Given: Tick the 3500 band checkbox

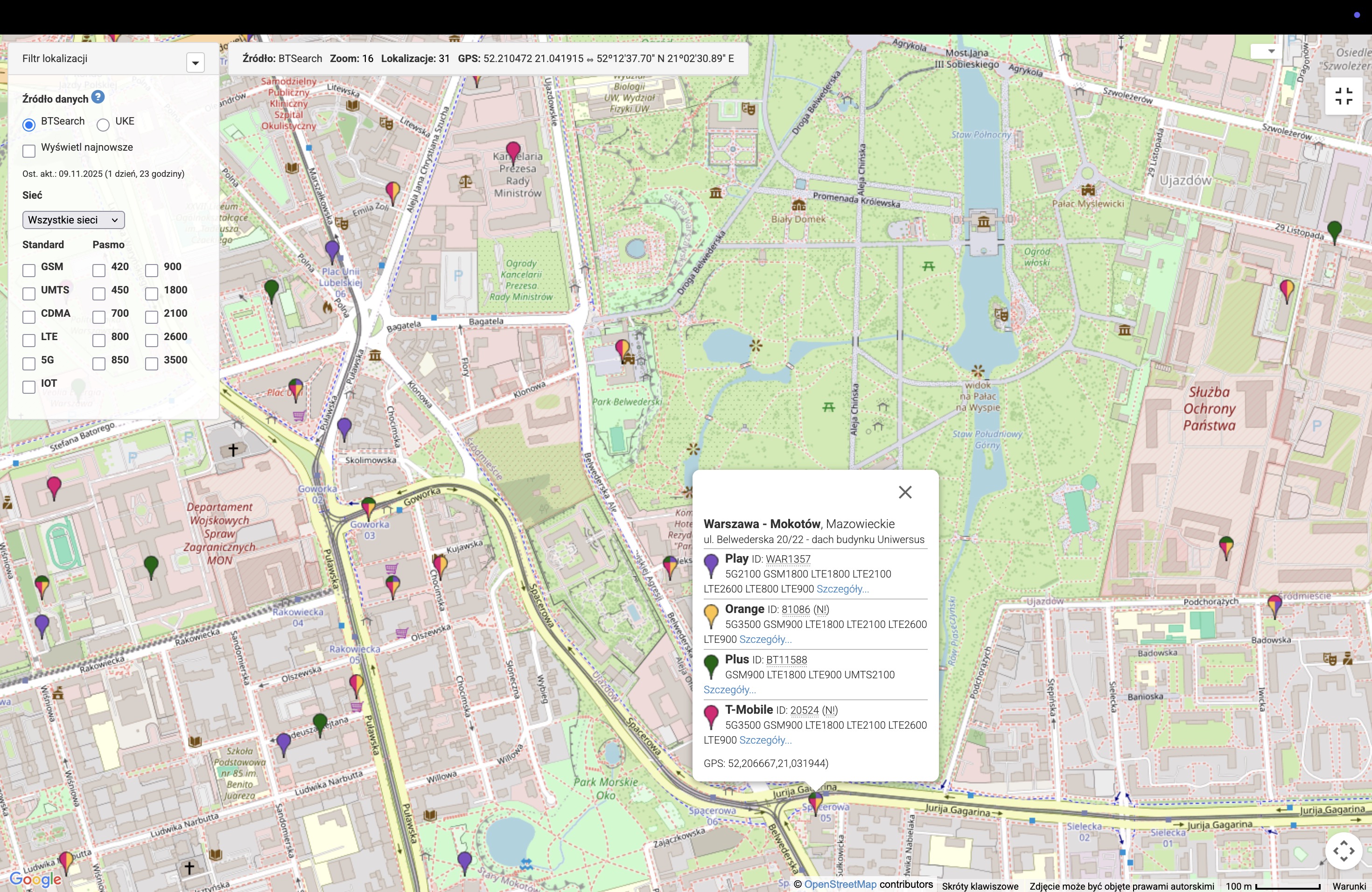Looking at the screenshot, I should 152,363.
